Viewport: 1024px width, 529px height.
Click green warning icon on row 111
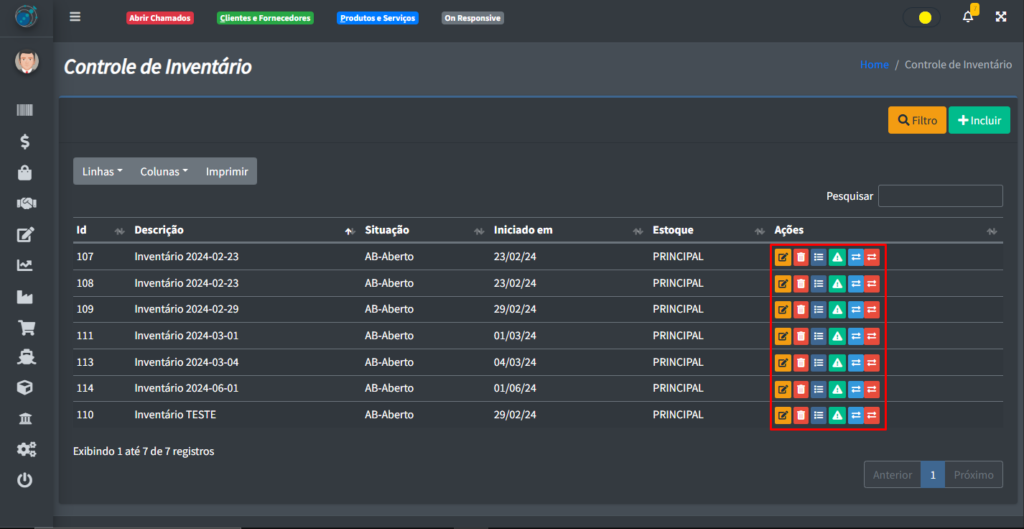point(837,336)
